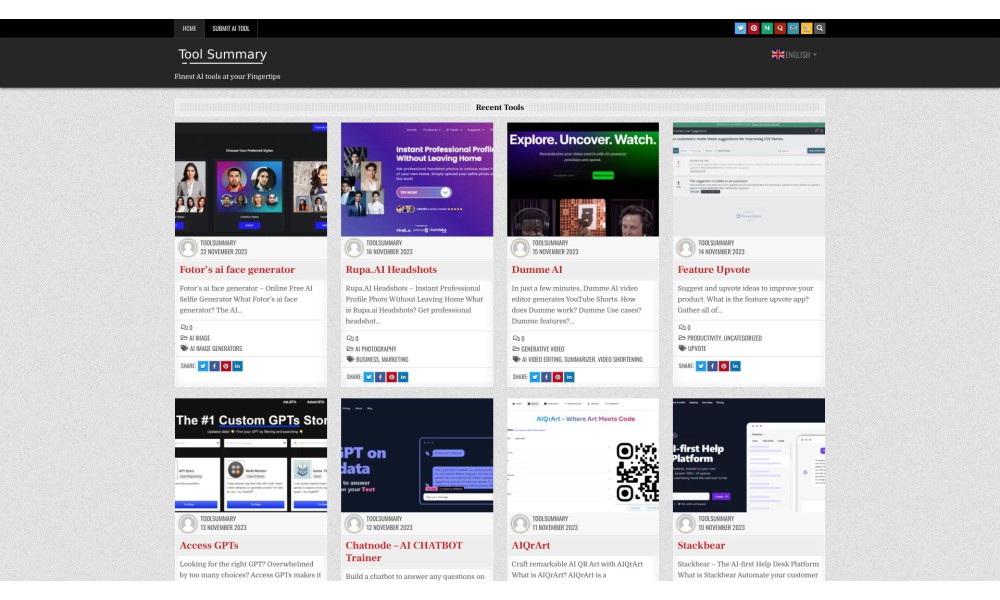Image resolution: width=1000 pixels, height=600 pixels.
Task: Share Feature Upvote on LinkedIn
Action: click(735, 366)
